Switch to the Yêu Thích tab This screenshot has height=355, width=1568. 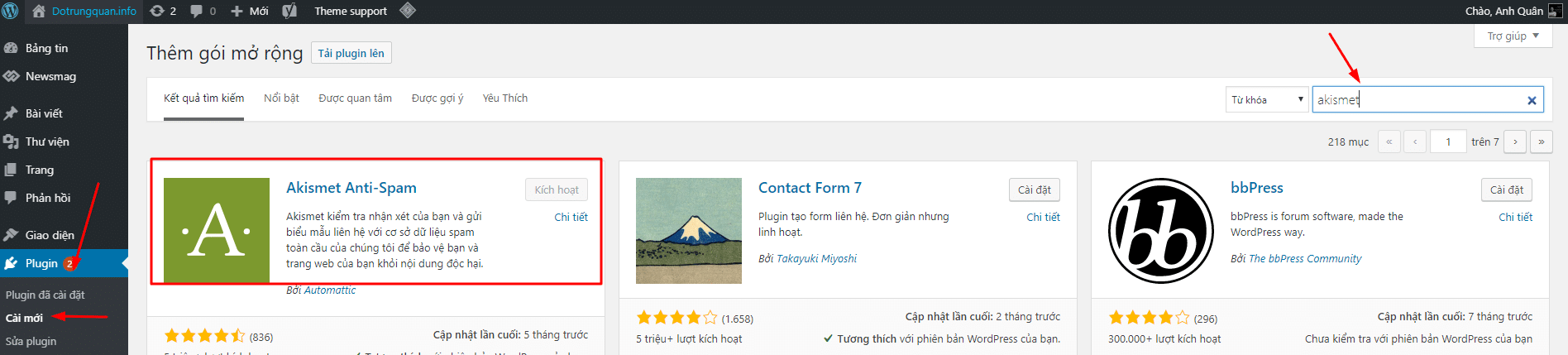pyautogui.click(x=504, y=98)
